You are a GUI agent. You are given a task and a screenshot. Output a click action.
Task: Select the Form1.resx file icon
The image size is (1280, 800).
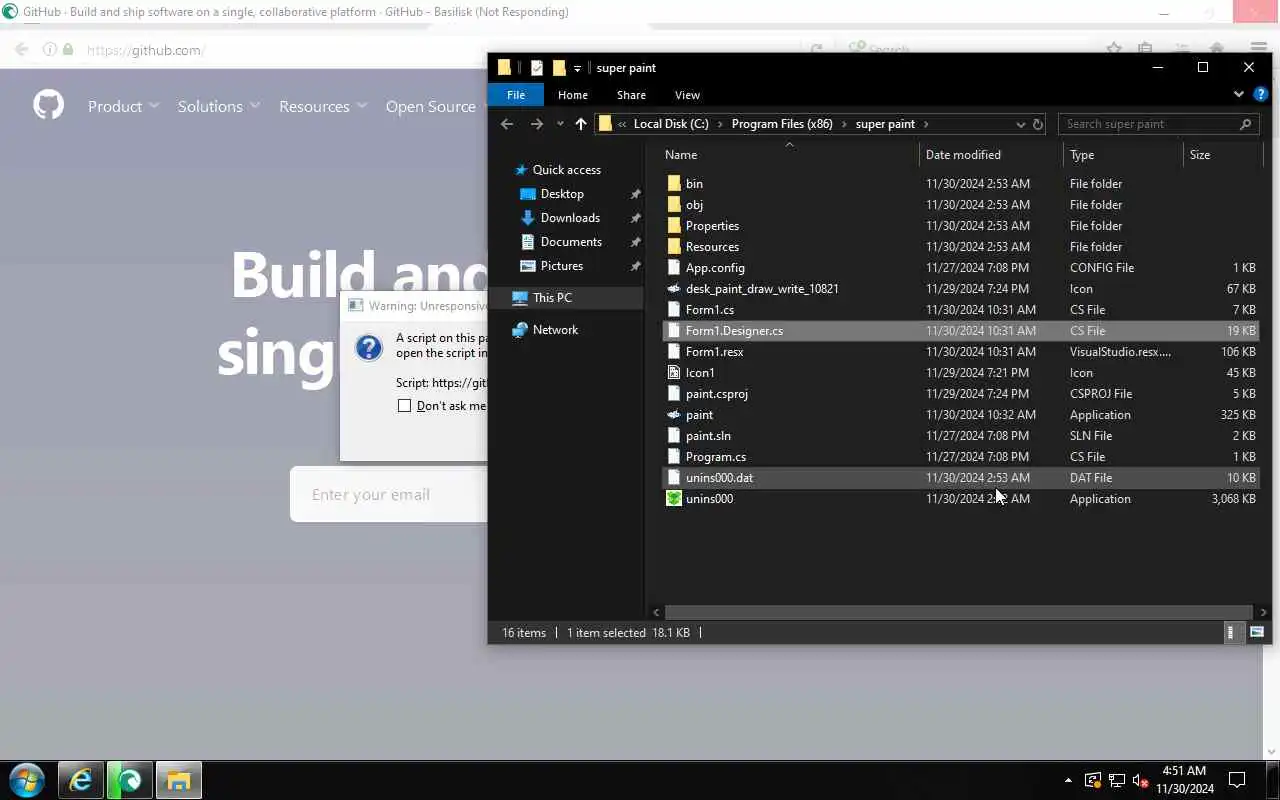tap(674, 351)
